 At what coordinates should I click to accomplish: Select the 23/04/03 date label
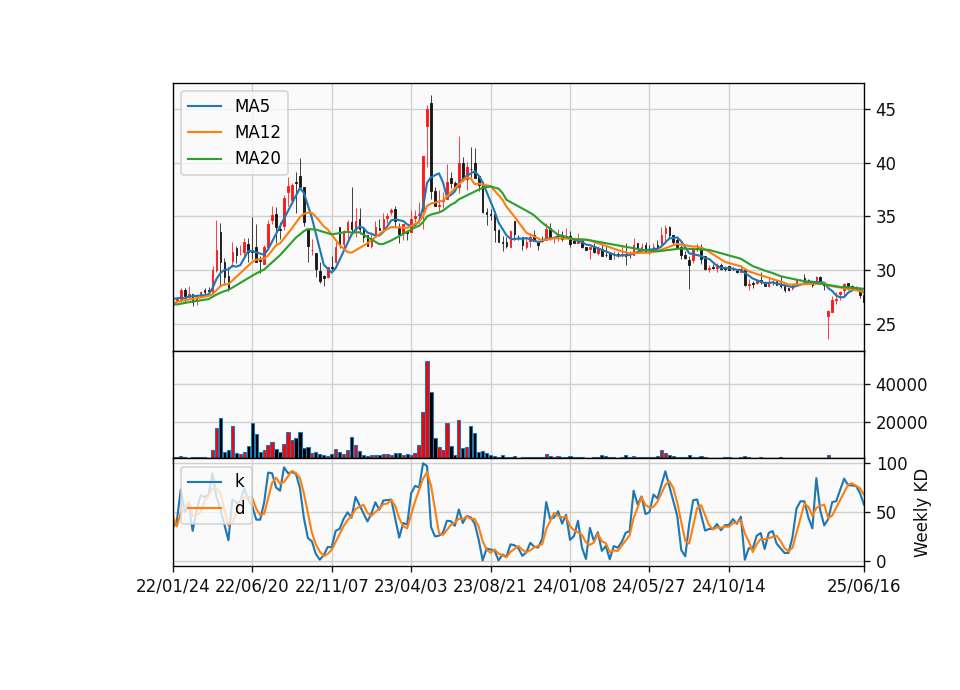click(x=411, y=586)
